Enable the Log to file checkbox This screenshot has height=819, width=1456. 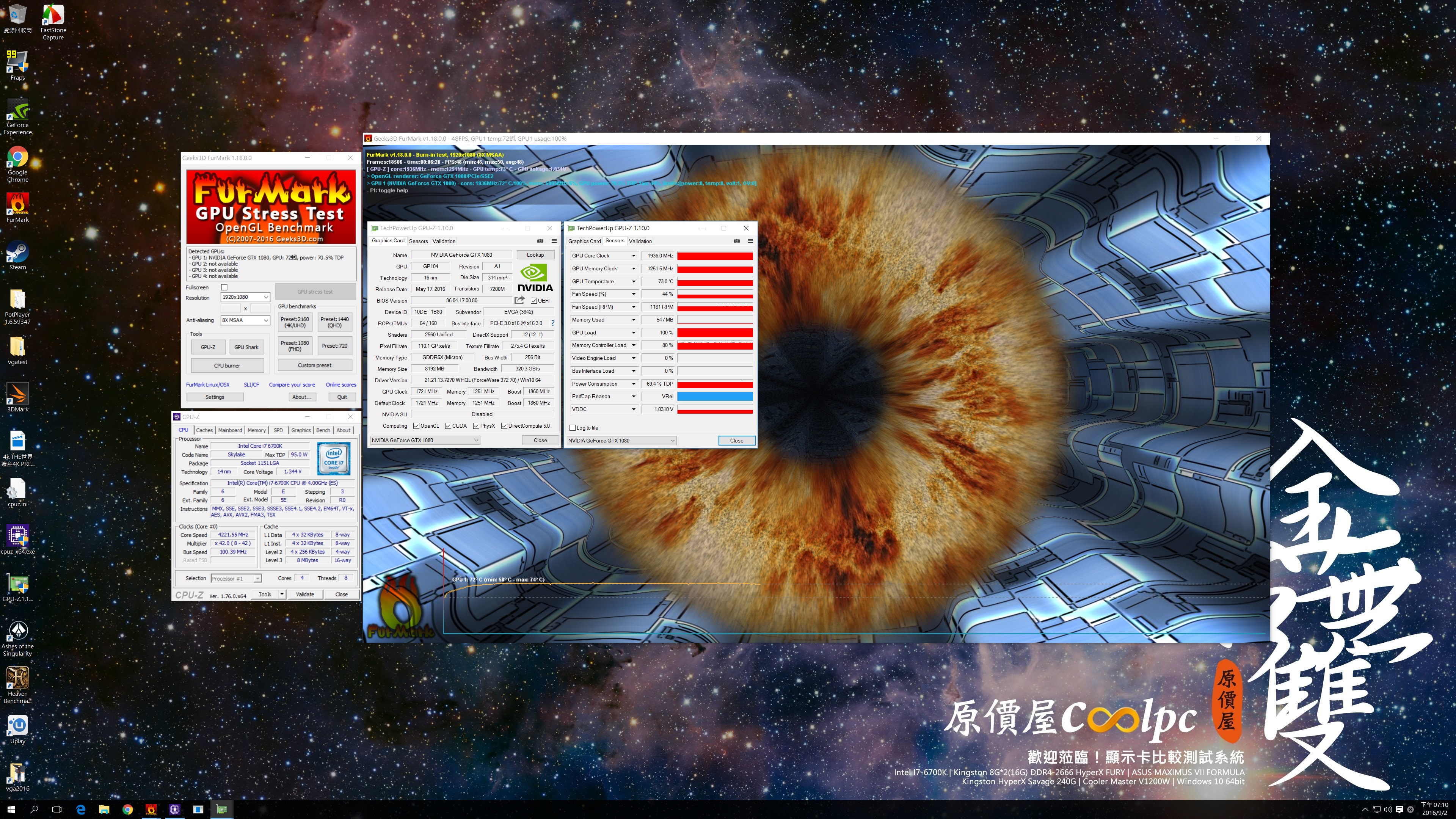click(x=573, y=428)
